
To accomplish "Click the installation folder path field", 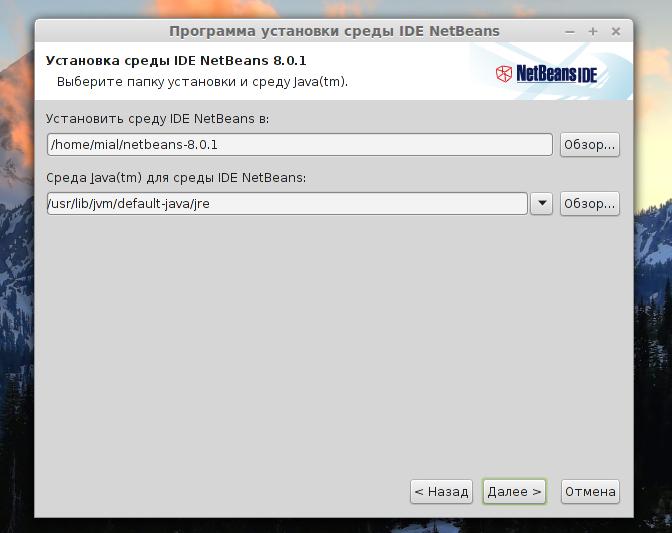I will 300,144.
